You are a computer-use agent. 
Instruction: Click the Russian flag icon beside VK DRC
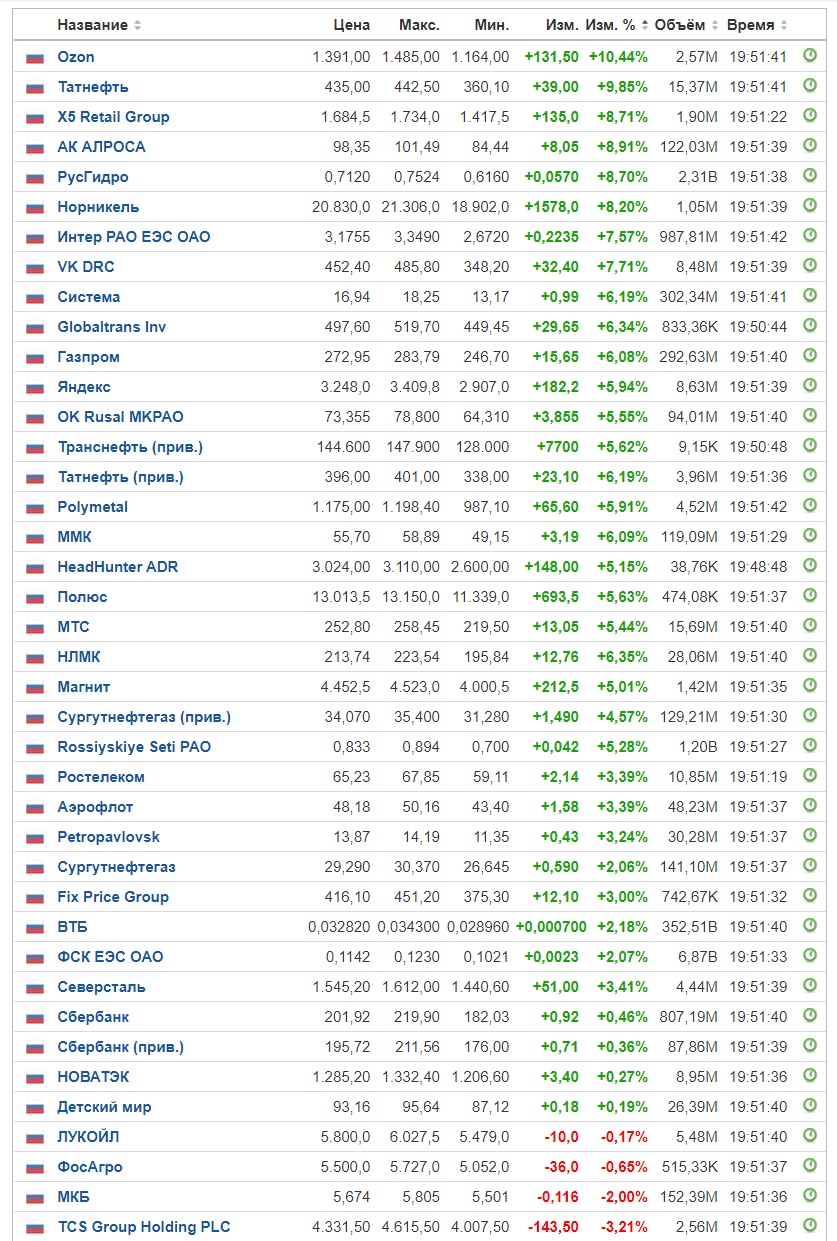pos(35,268)
